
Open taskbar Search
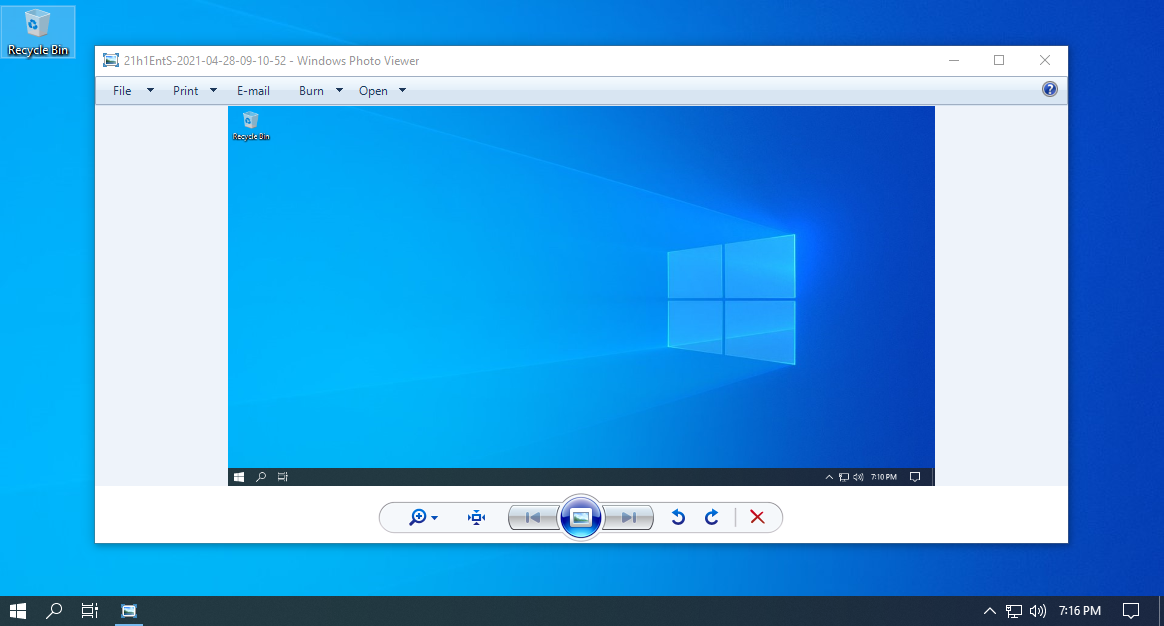point(53,610)
